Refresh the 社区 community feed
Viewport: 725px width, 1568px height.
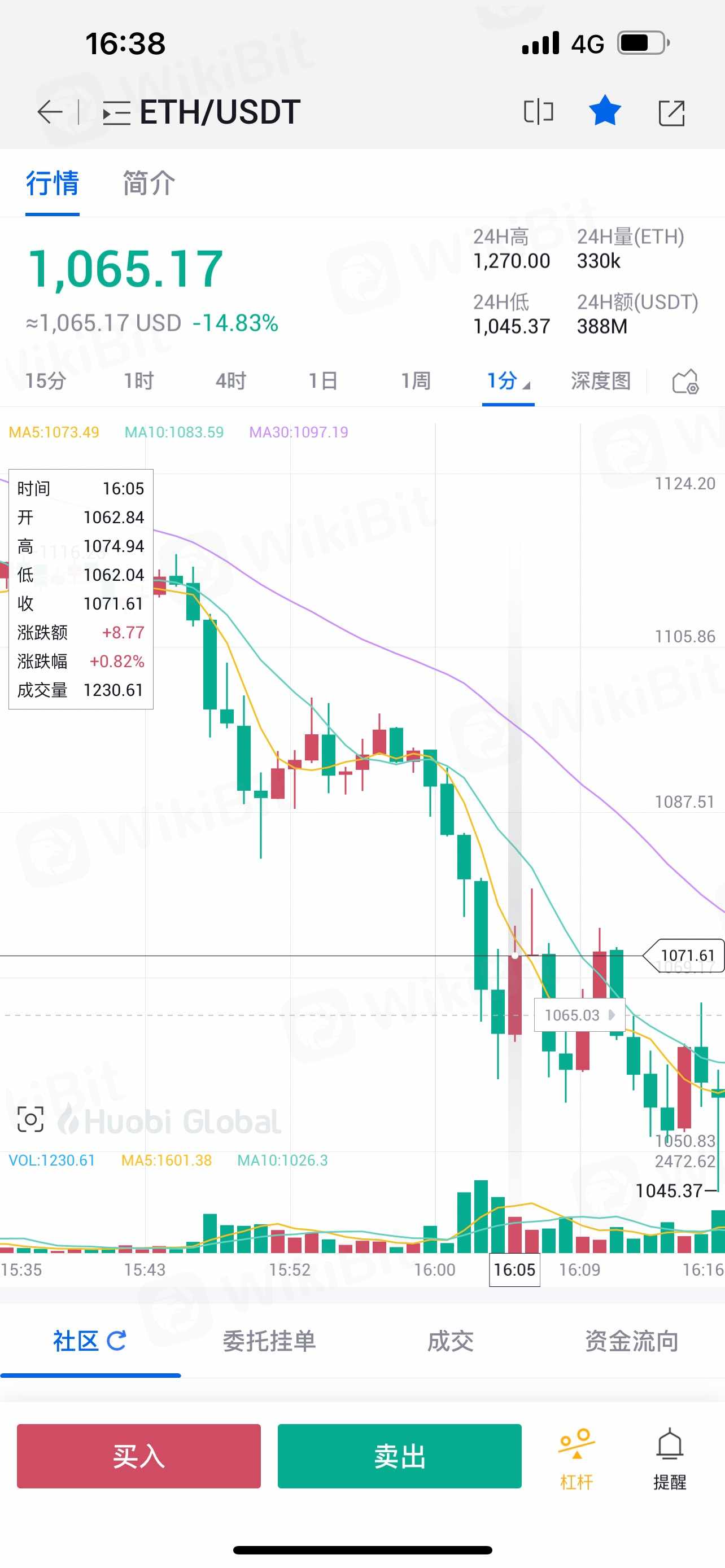(116, 1340)
